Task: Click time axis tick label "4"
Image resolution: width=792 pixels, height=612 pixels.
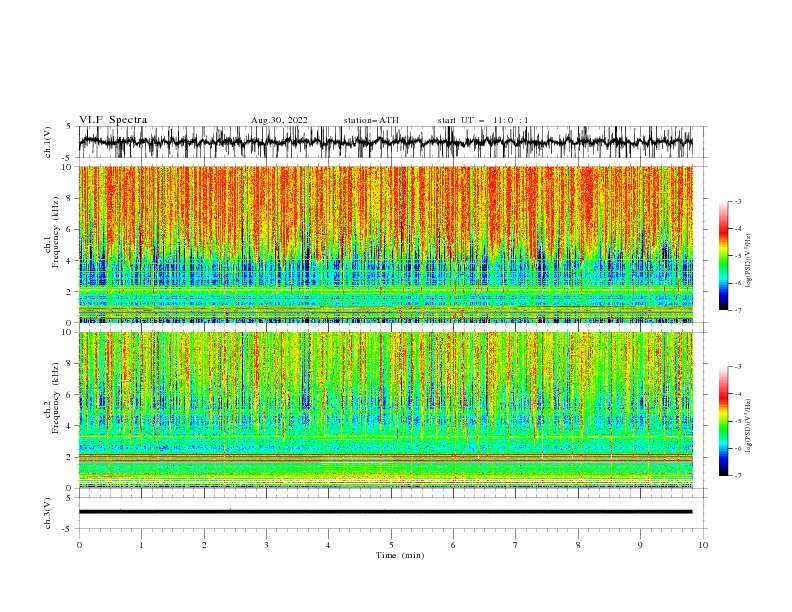Action: click(328, 545)
